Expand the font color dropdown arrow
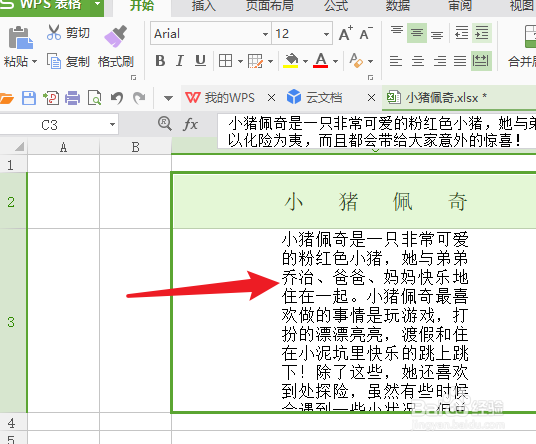This screenshot has height=444, width=536. tap(335, 62)
